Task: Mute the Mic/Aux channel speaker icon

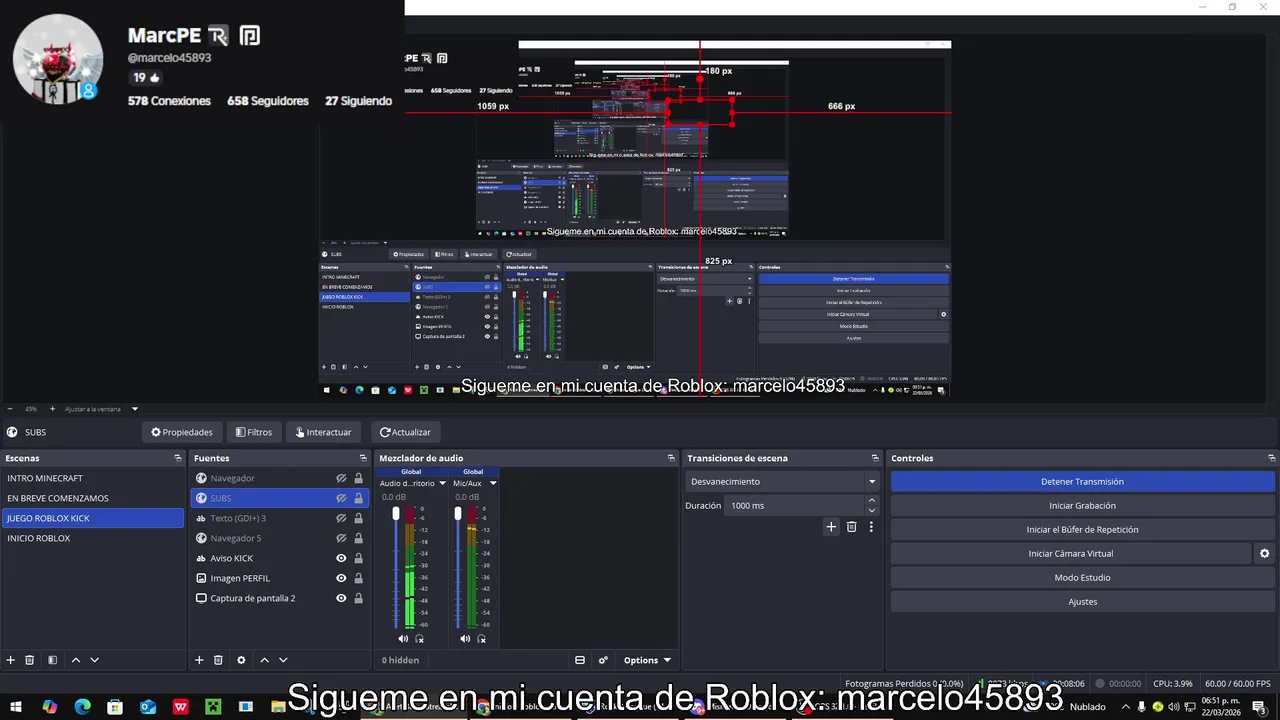Action: (x=465, y=638)
